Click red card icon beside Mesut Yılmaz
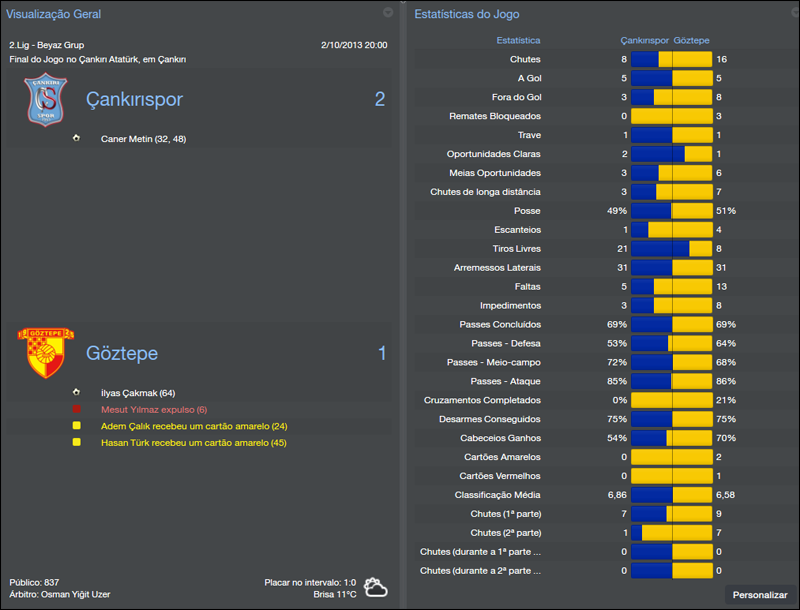 [x=77, y=409]
